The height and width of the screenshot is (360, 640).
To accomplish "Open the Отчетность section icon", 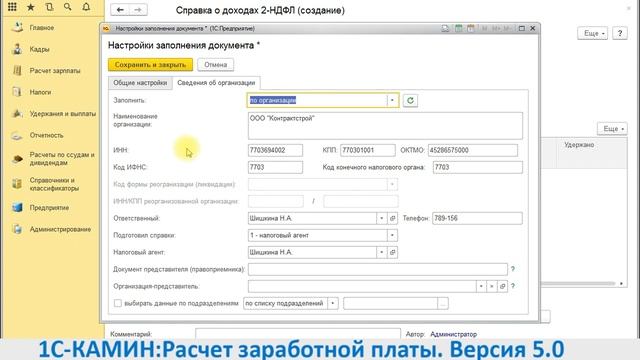I will click(17, 136).
